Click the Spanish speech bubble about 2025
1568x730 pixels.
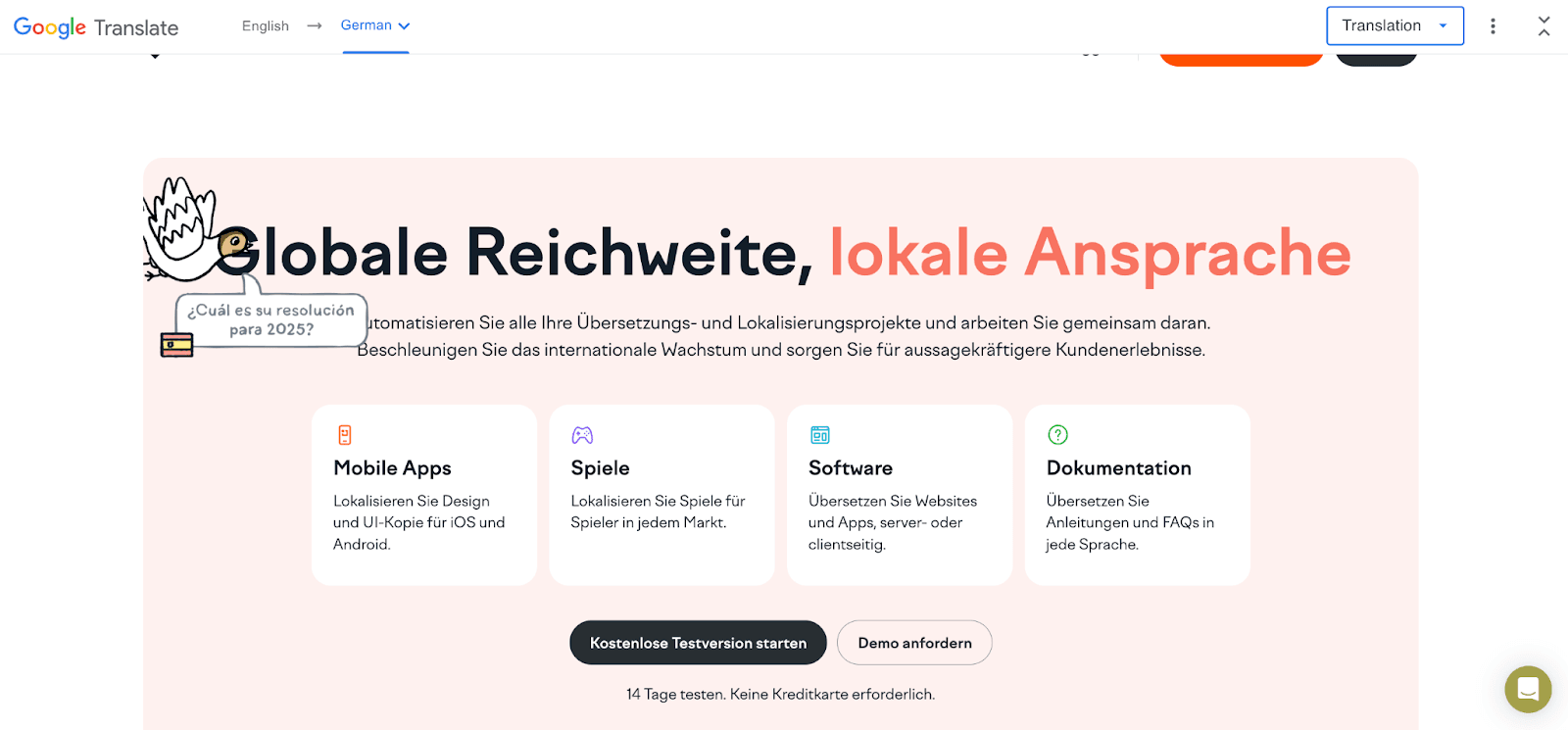(x=271, y=320)
